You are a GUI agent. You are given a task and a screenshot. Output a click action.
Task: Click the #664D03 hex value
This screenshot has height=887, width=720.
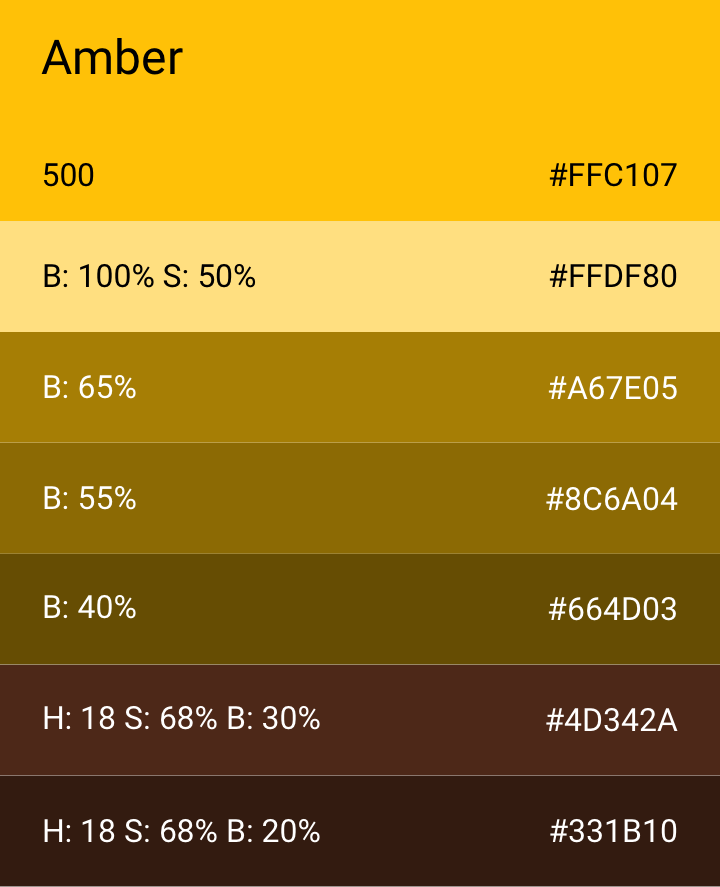[613, 609]
